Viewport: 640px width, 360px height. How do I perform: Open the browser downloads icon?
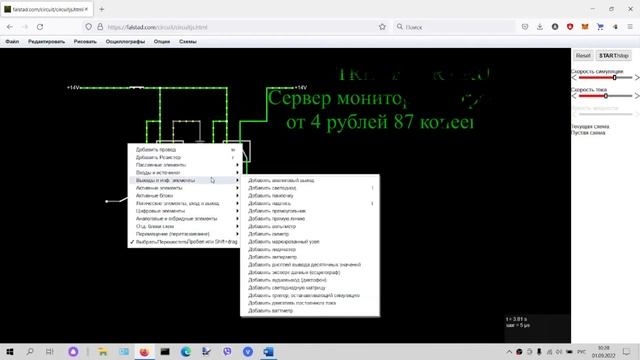click(x=540, y=27)
